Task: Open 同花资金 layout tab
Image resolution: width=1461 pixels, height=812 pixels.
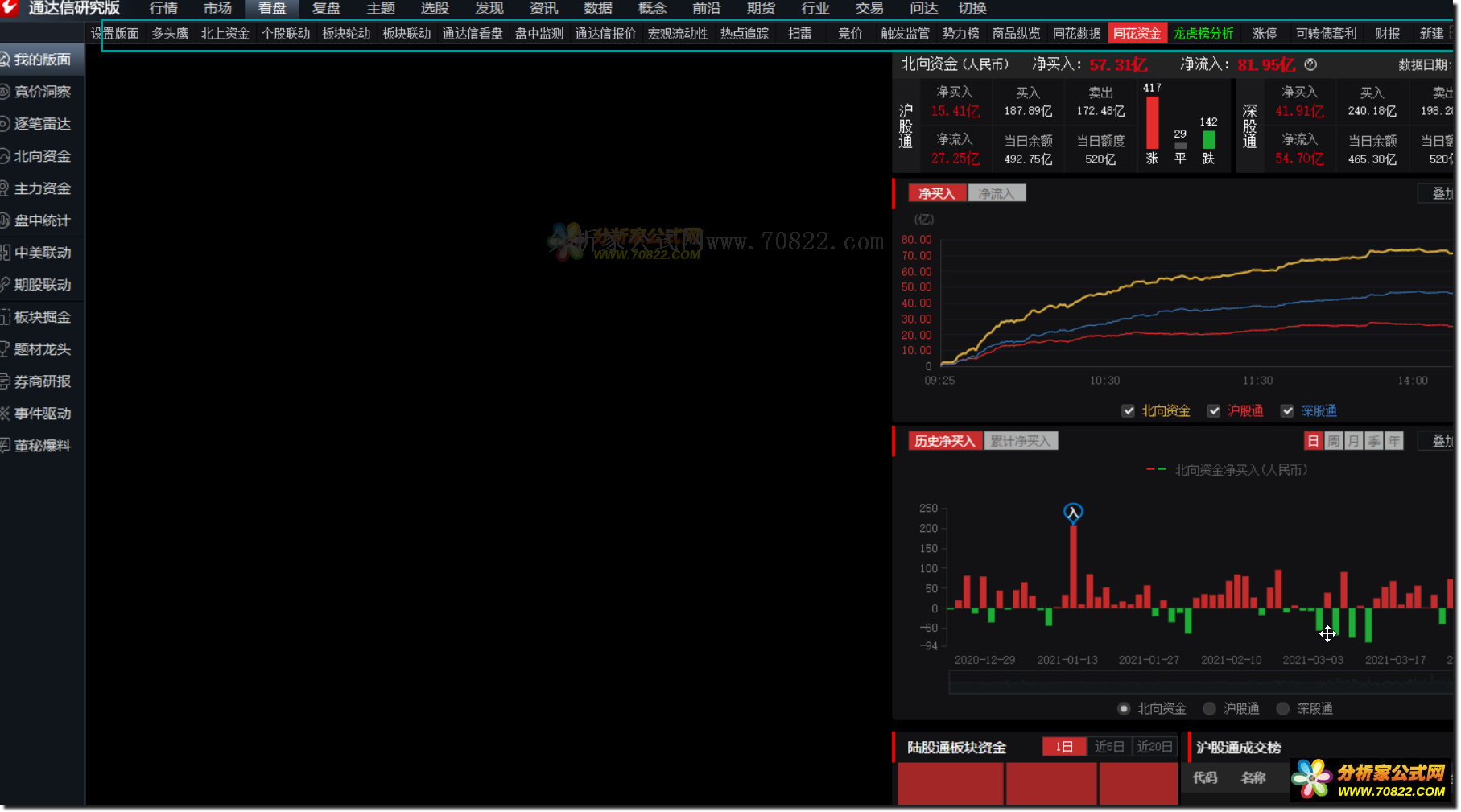Action: tap(1137, 34)
